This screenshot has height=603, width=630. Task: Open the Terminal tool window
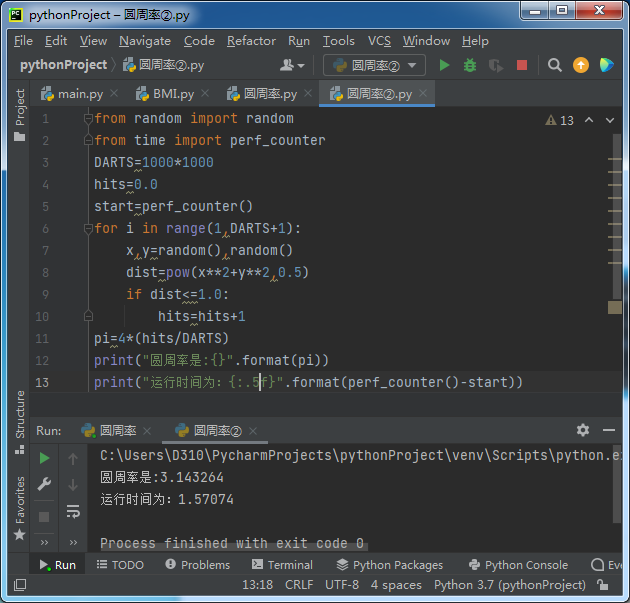point(282,564)
